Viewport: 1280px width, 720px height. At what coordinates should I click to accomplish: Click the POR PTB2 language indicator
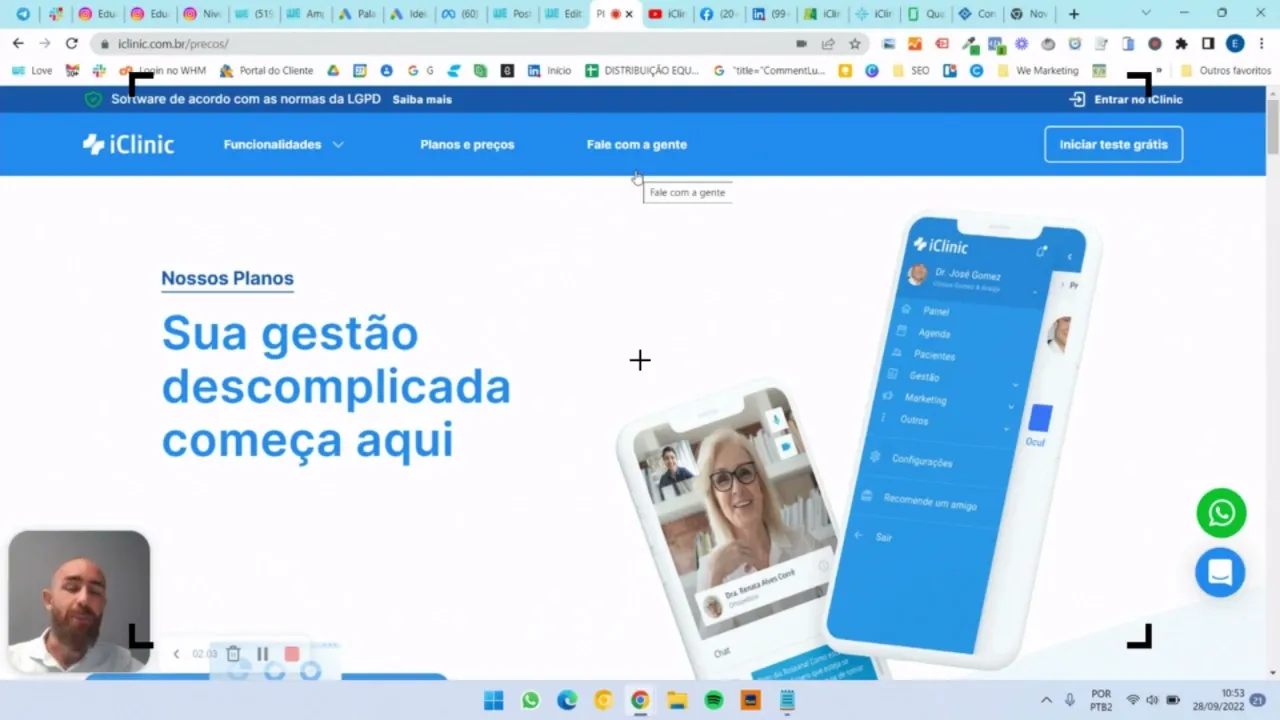tap(1101, 700)
